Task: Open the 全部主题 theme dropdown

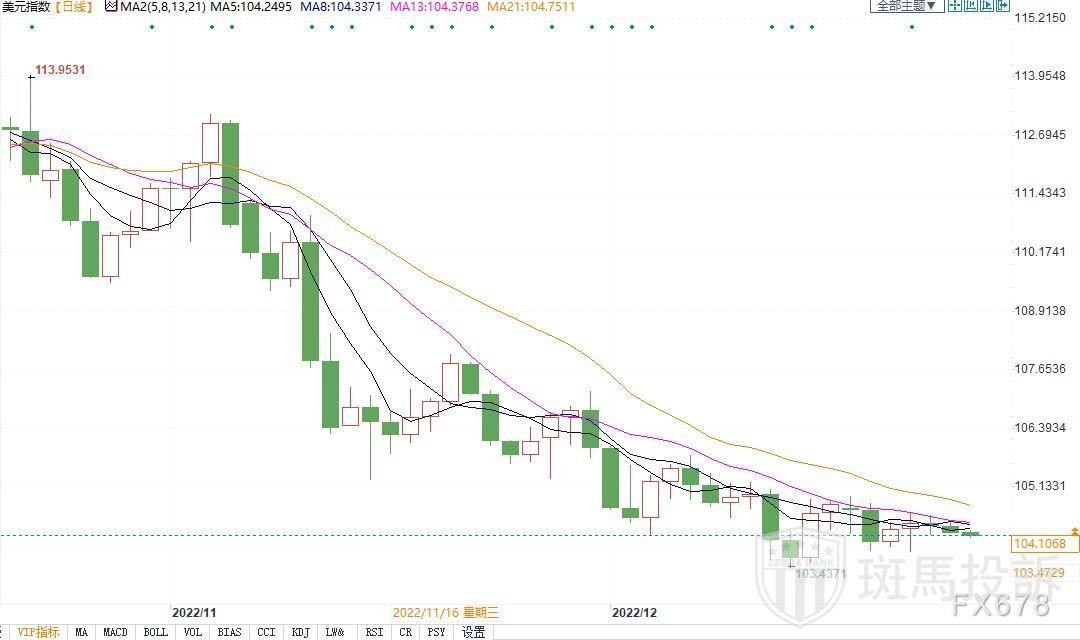Action: point(907,5)
